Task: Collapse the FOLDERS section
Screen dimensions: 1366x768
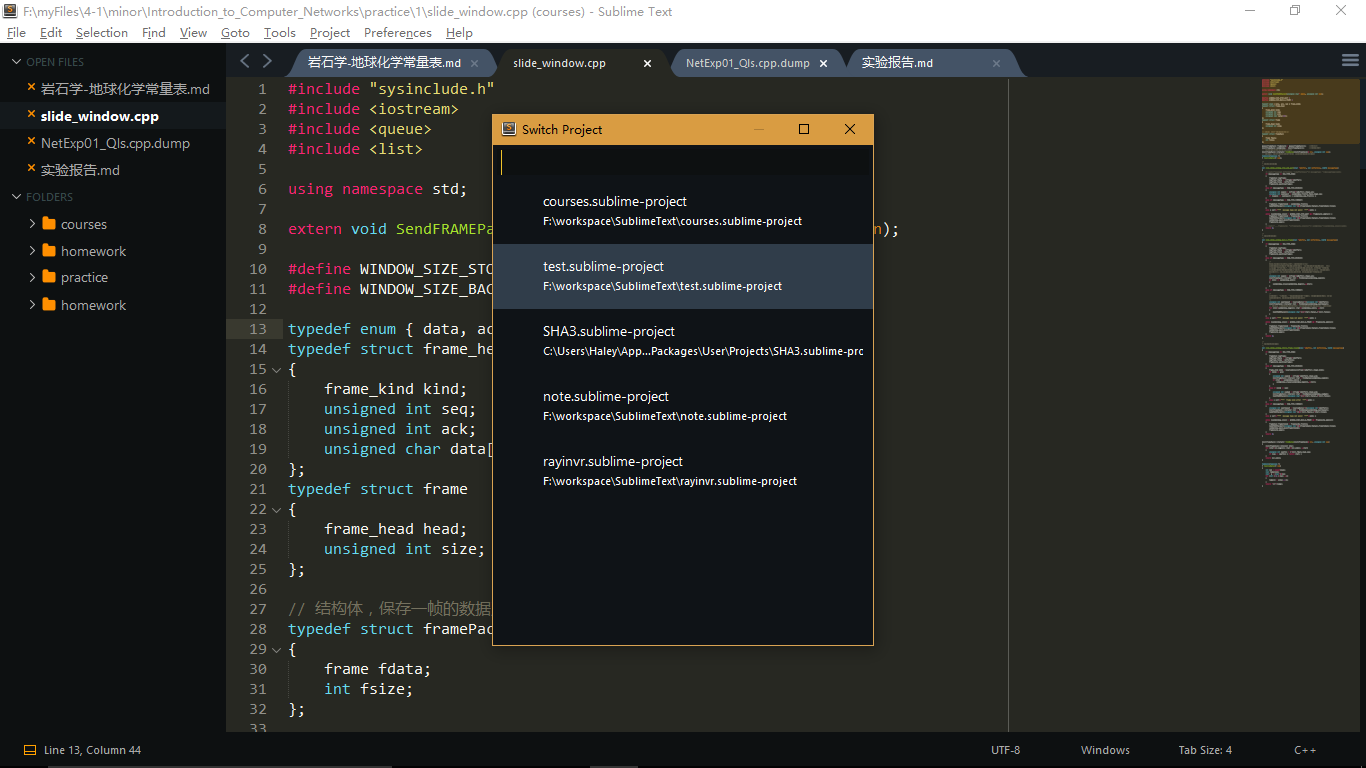Action: pos(16,197)
